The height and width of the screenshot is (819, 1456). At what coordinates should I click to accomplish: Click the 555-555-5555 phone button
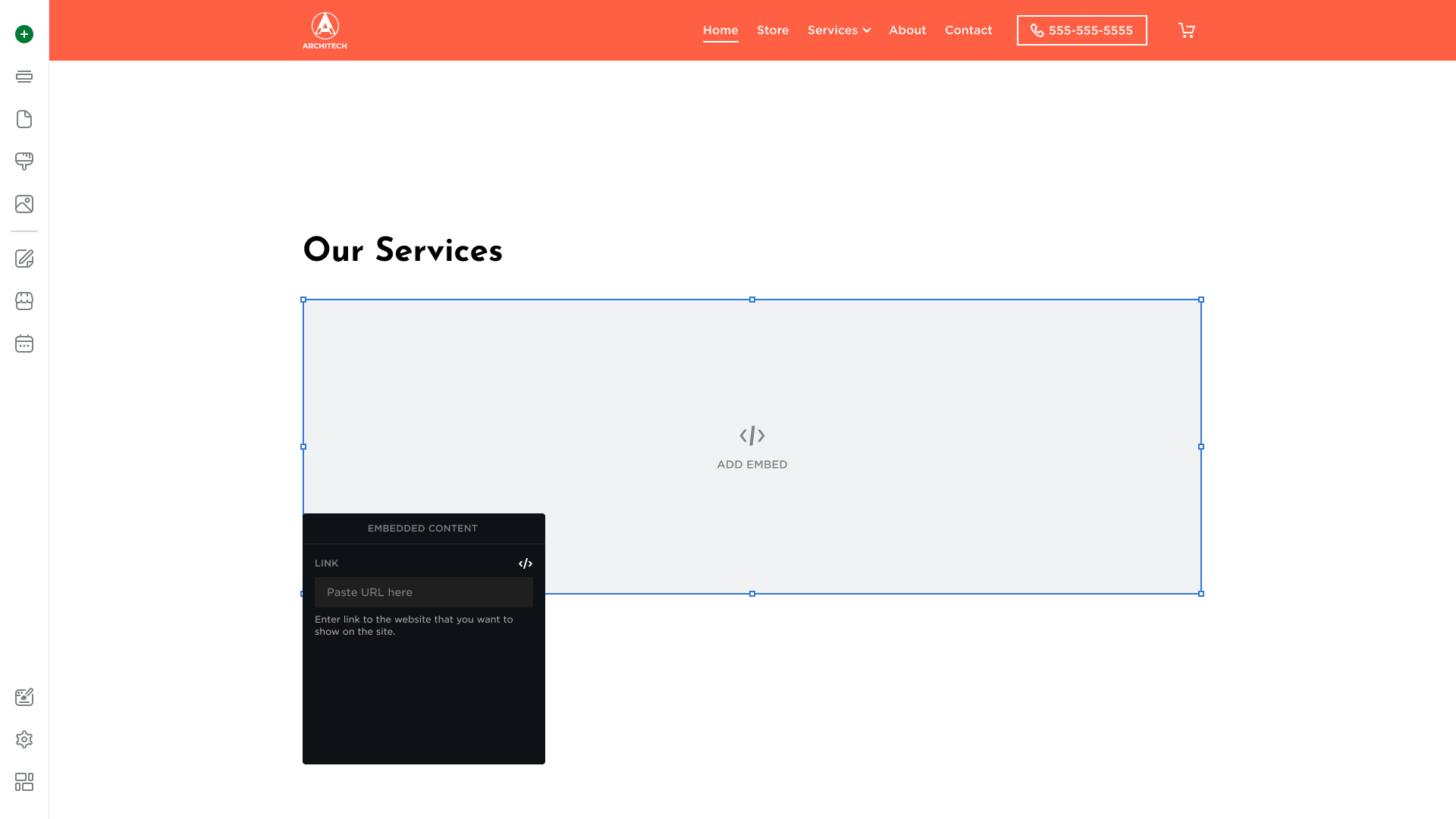tap(1081, 30)
